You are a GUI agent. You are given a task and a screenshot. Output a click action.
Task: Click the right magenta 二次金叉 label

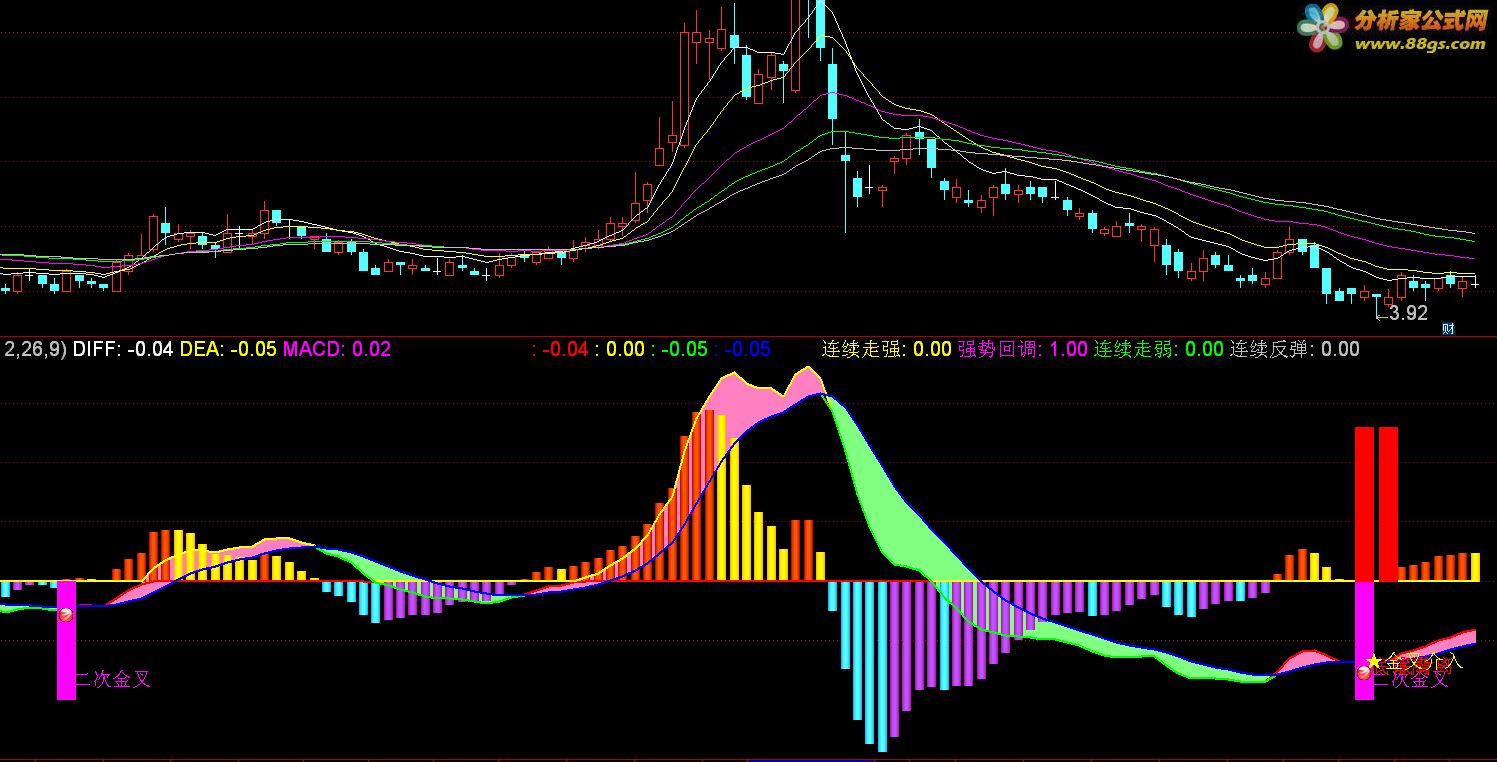[x=1411, y=680]
